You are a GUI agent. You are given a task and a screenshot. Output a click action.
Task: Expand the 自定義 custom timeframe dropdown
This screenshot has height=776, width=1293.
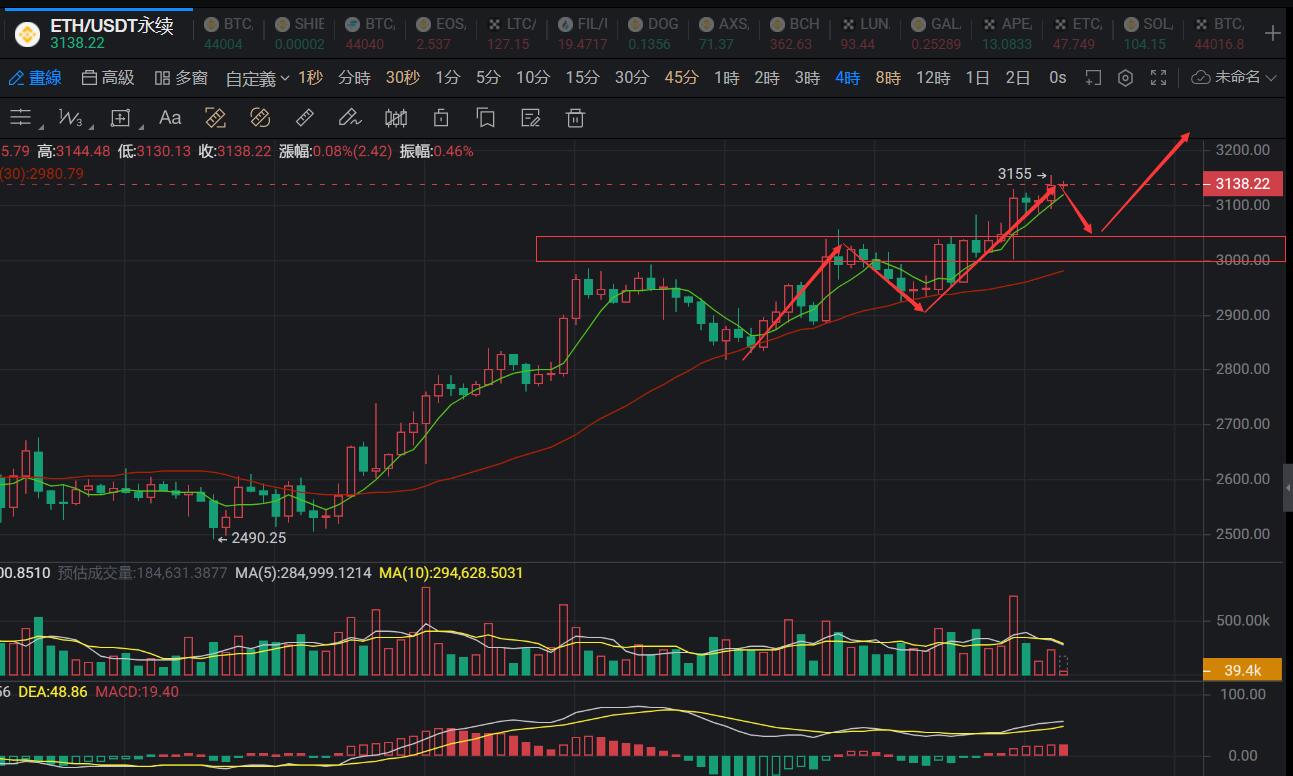(x=257, y=78)
